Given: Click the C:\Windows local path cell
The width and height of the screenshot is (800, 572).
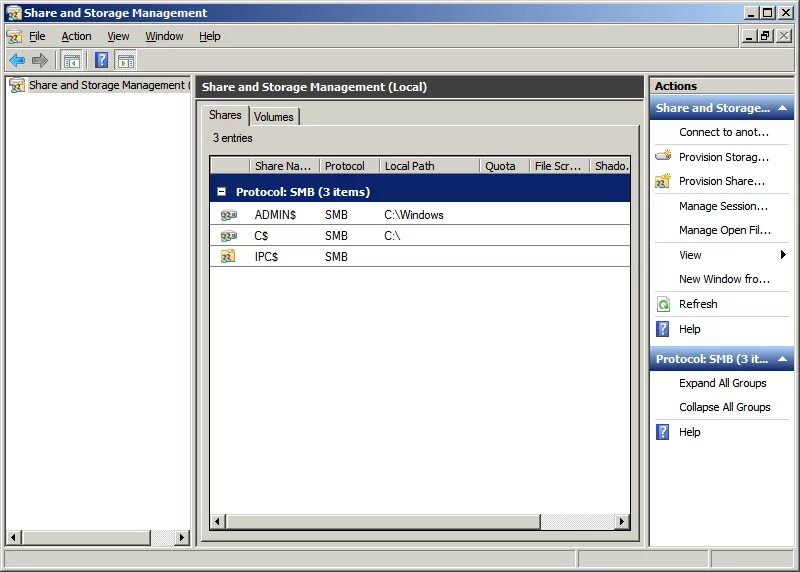Looking at the screenshot, I should click(x=414, y=215).
